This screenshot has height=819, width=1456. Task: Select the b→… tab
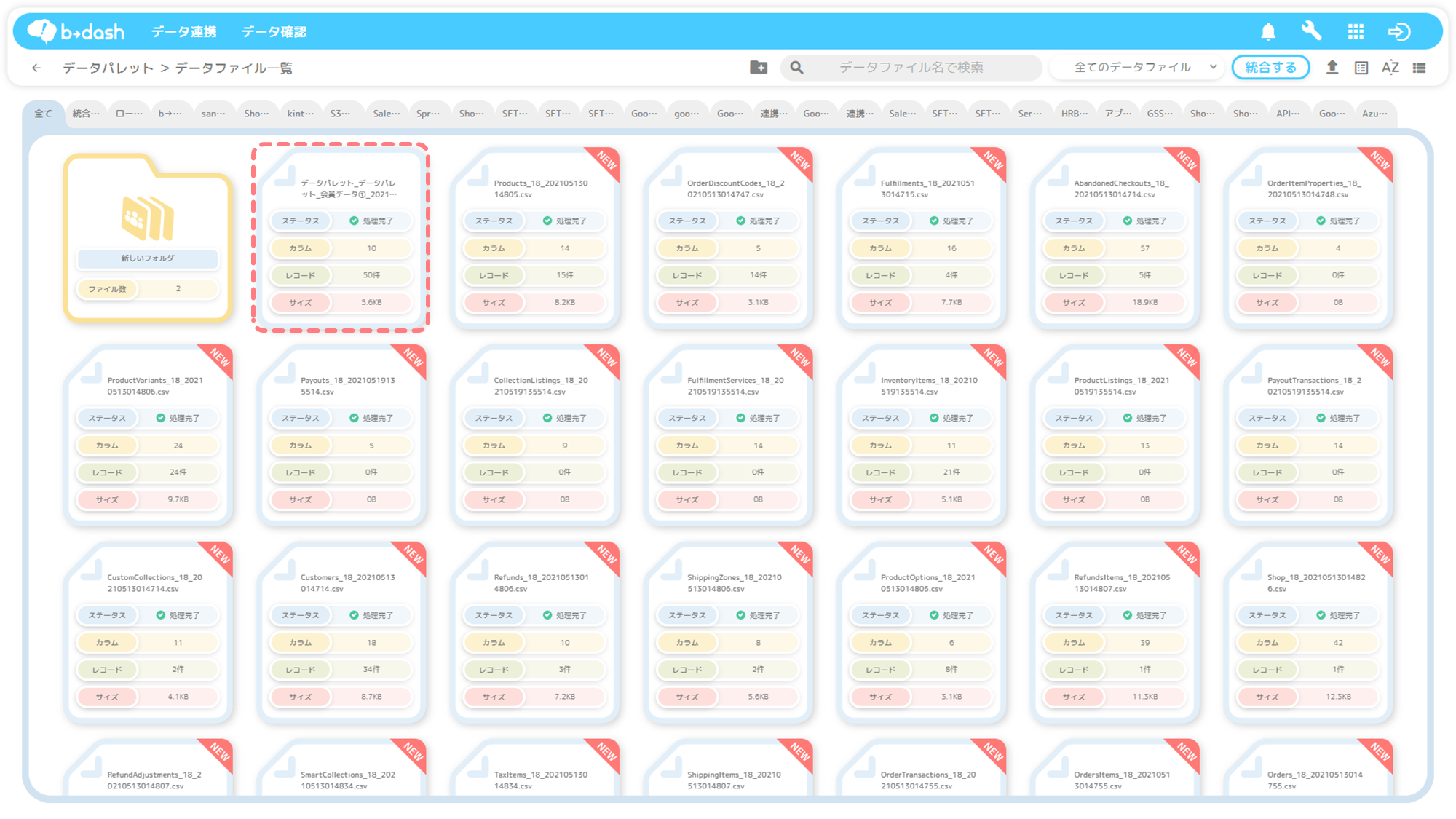tap(170, 113)
